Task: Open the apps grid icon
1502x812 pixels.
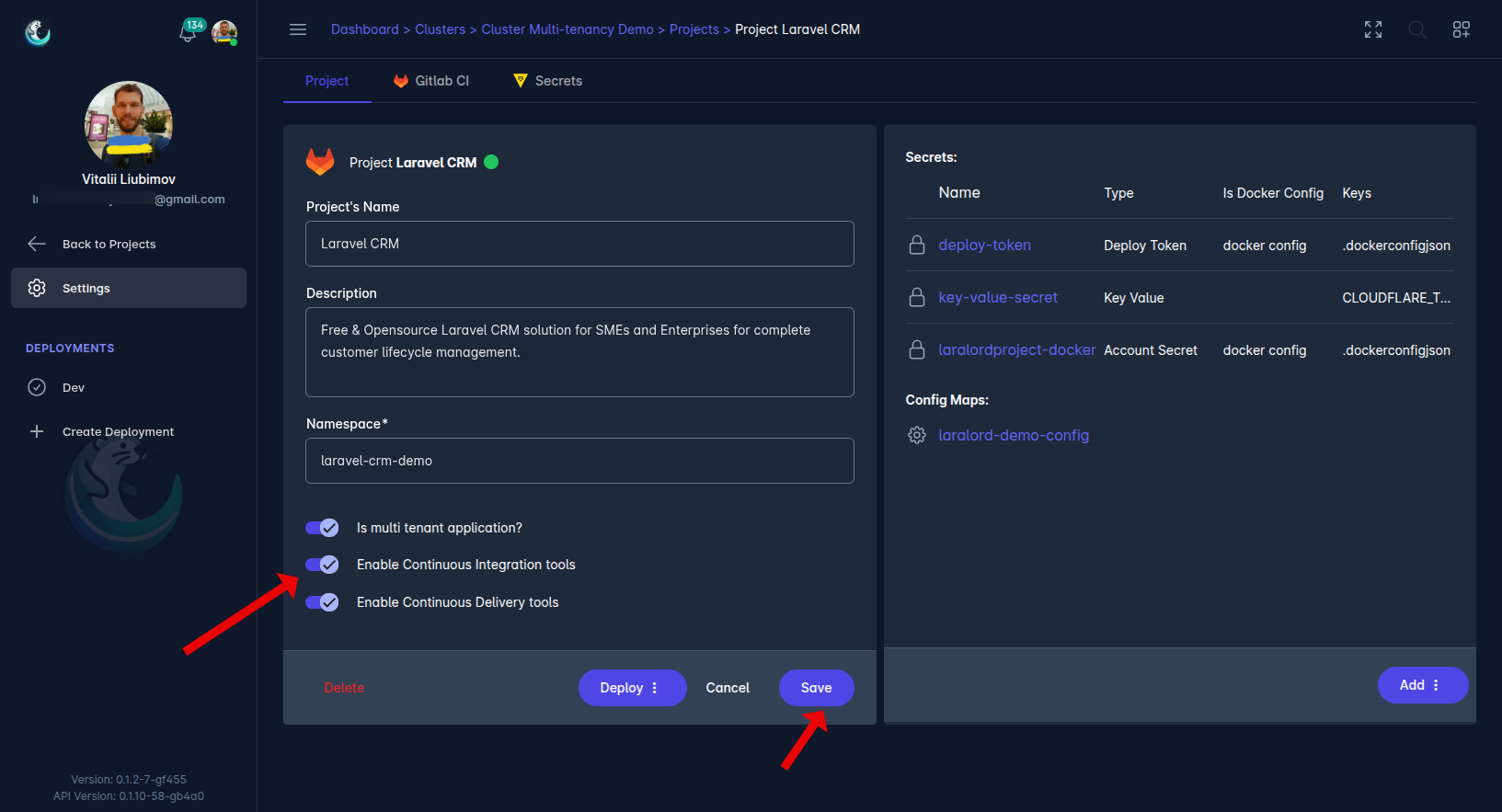Action: 1462,29
